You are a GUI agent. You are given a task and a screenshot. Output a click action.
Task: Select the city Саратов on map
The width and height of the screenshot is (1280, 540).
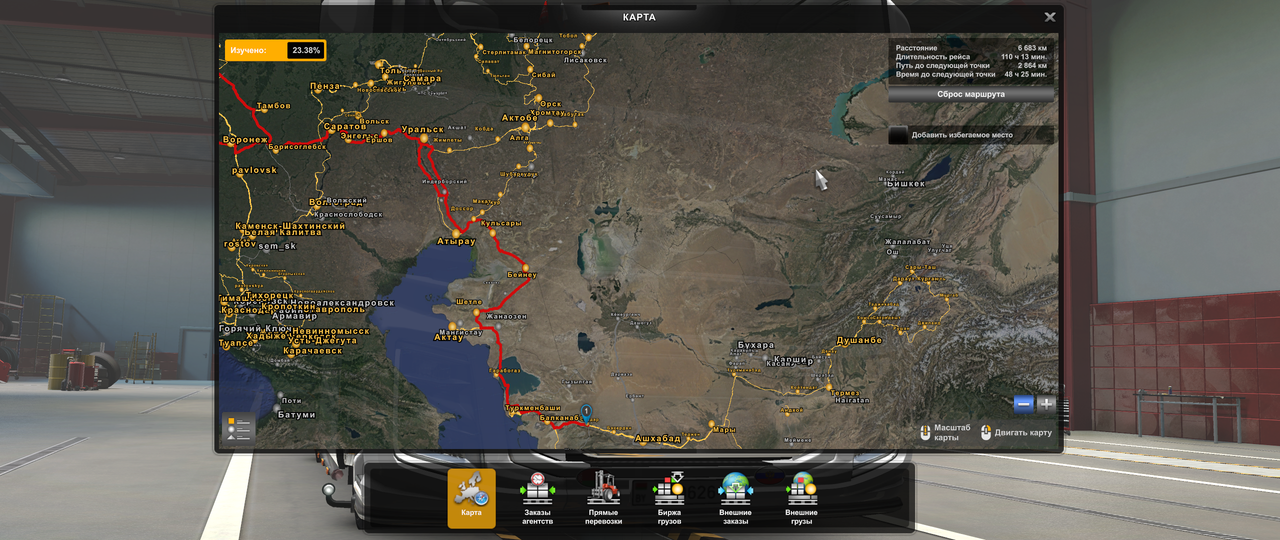(x=344, y=127)
